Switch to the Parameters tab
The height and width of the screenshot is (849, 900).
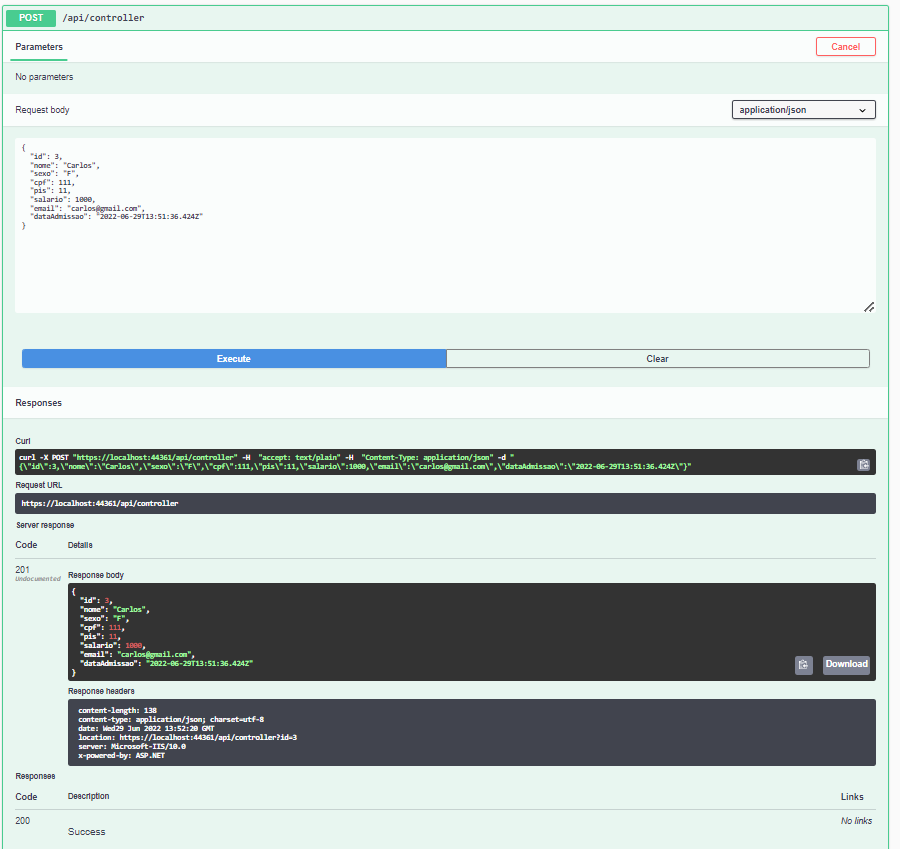(38, 46)
